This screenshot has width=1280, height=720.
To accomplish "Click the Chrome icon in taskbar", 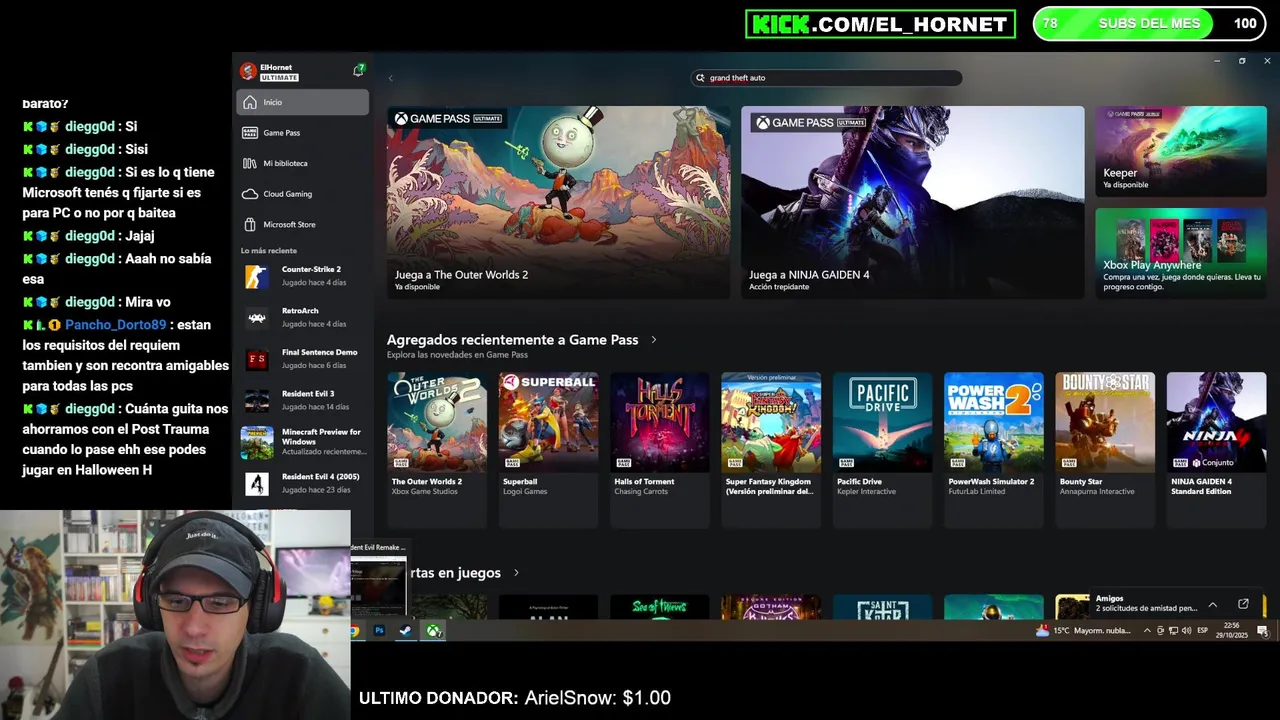I will [x=354, y=631].
